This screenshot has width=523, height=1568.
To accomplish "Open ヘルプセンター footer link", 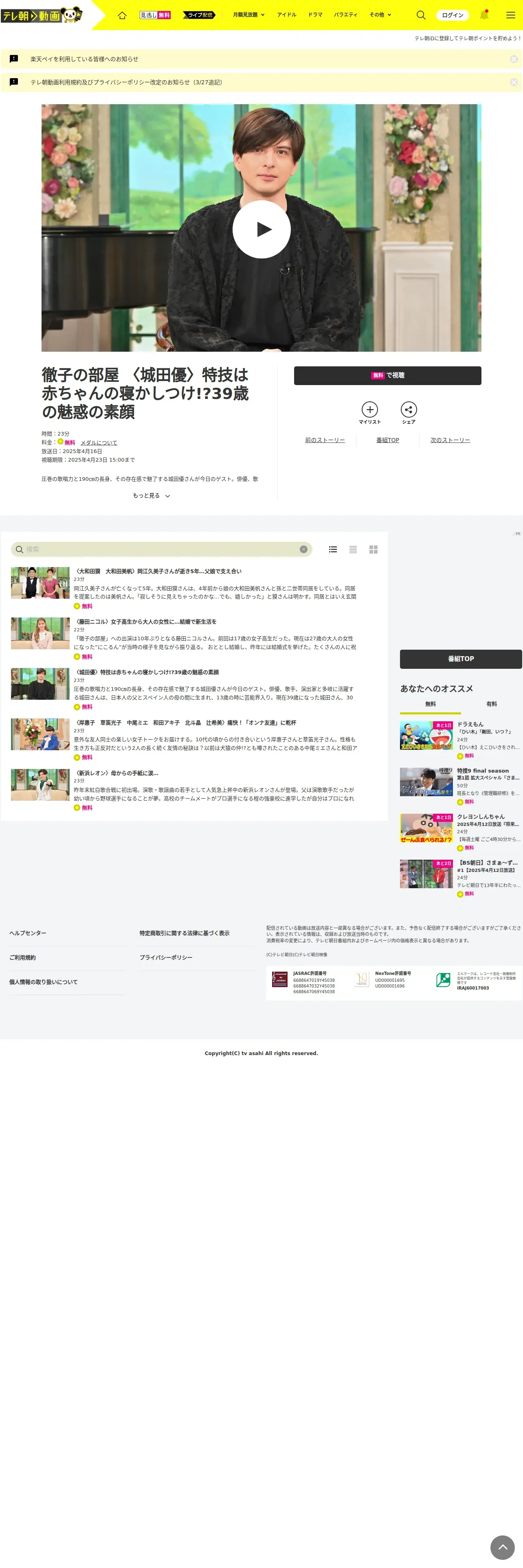I will [28, 933].
